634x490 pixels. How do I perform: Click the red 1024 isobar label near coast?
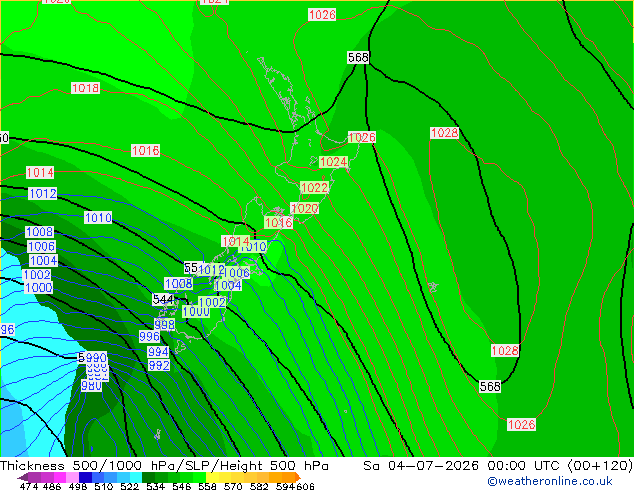333,162
